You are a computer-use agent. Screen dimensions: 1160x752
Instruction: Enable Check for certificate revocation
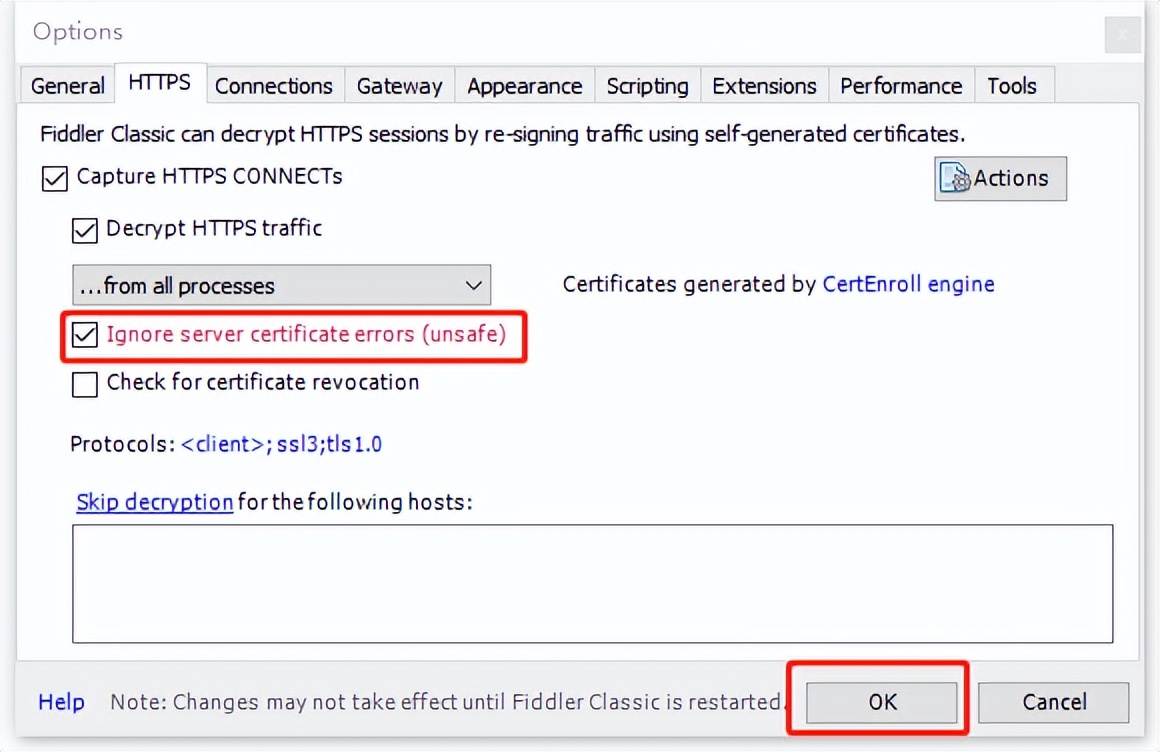(x=85, y=384)
